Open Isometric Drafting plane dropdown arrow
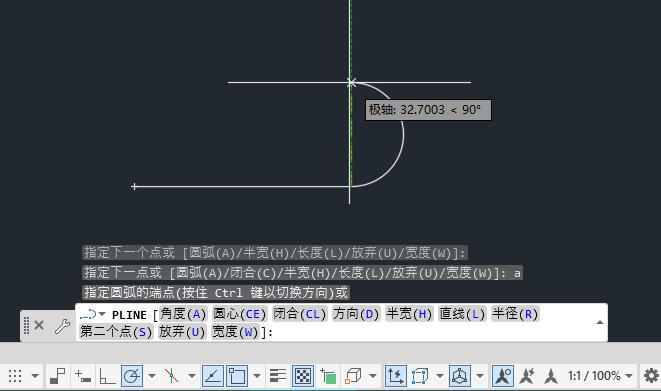Image resolution: width=661 pixels, height=391 pixels. pyautogui.click(x=192, y=376)
